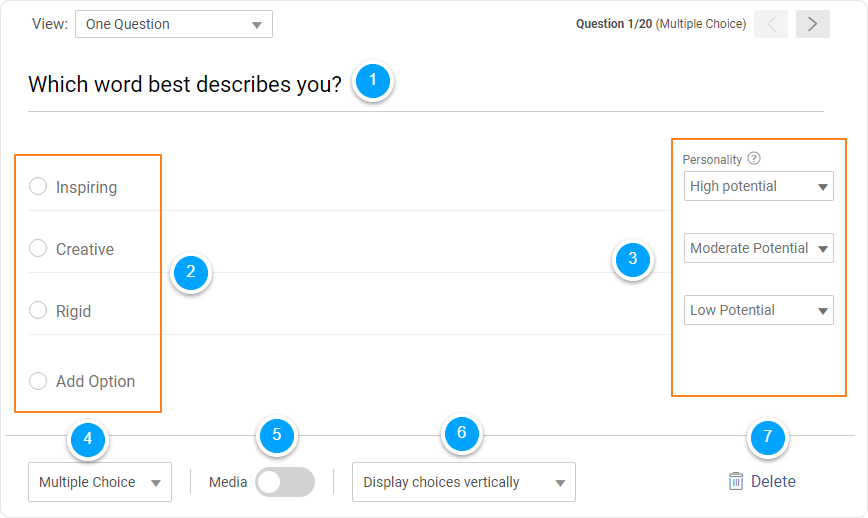Select the Rigid radio option
Screen dimensions: 868x518
38,310
